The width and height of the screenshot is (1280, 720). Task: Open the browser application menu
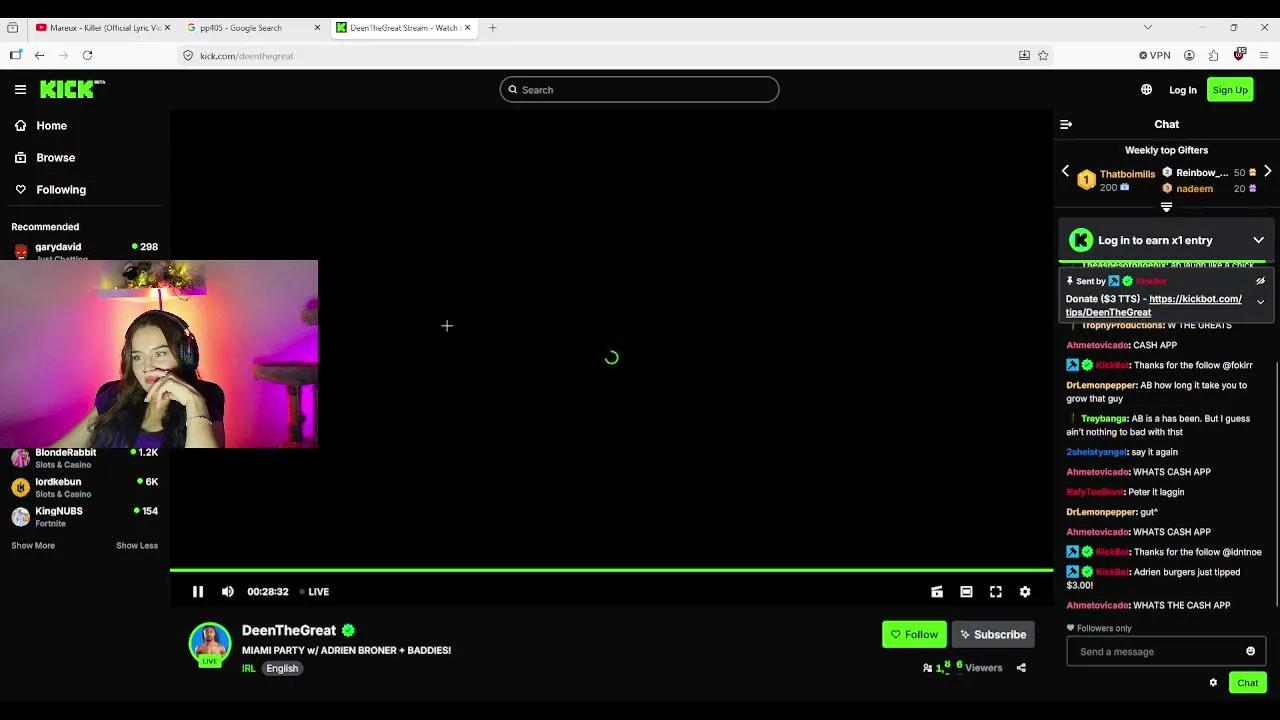click(1264, 56)
